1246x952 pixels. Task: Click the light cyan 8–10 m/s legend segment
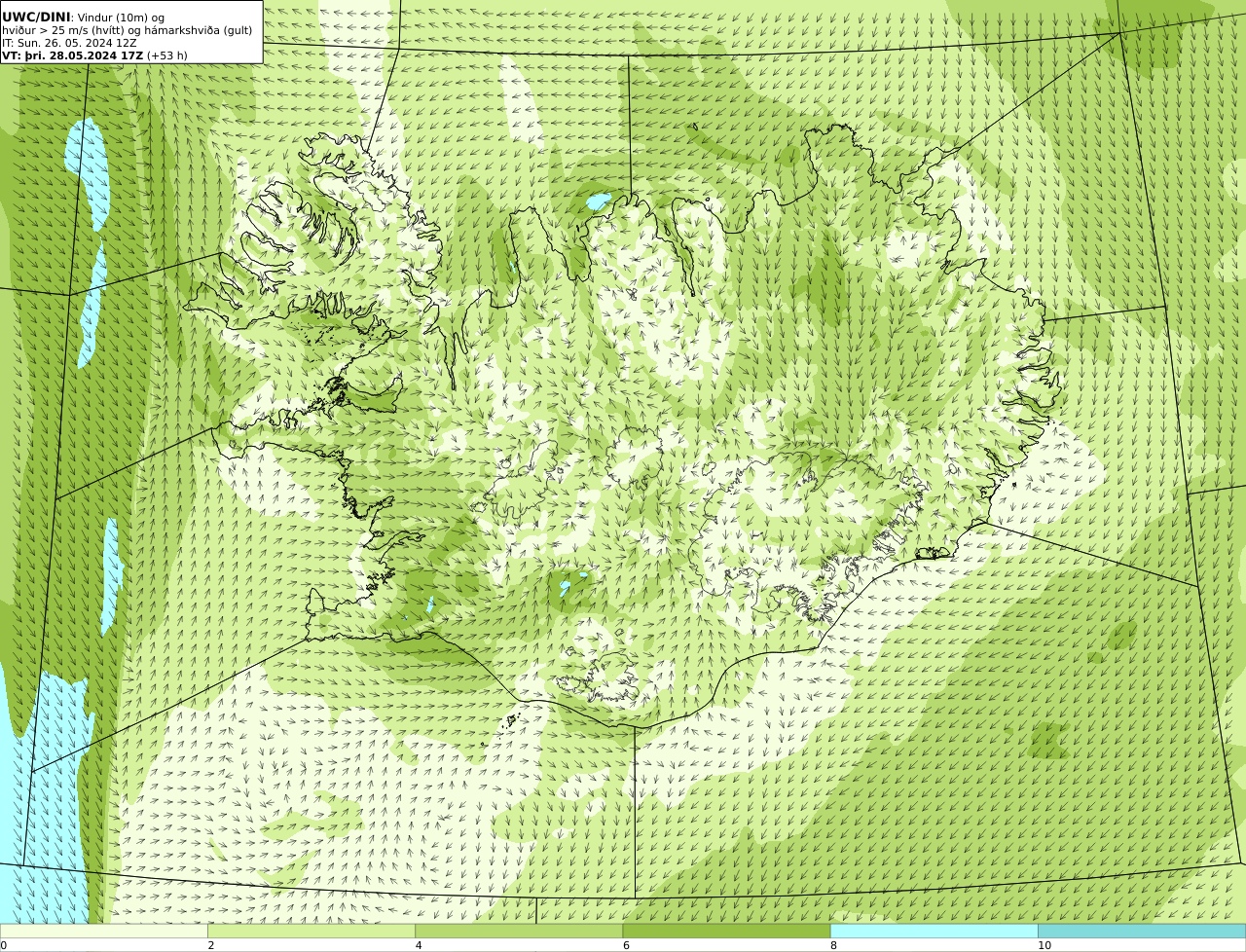[934, 931]
